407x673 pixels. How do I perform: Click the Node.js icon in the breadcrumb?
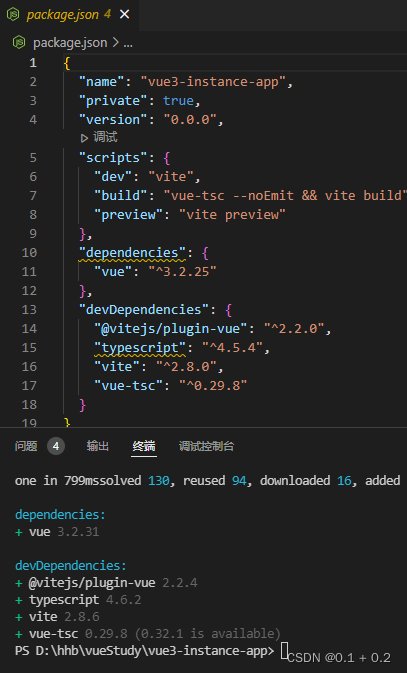[19, 42]
